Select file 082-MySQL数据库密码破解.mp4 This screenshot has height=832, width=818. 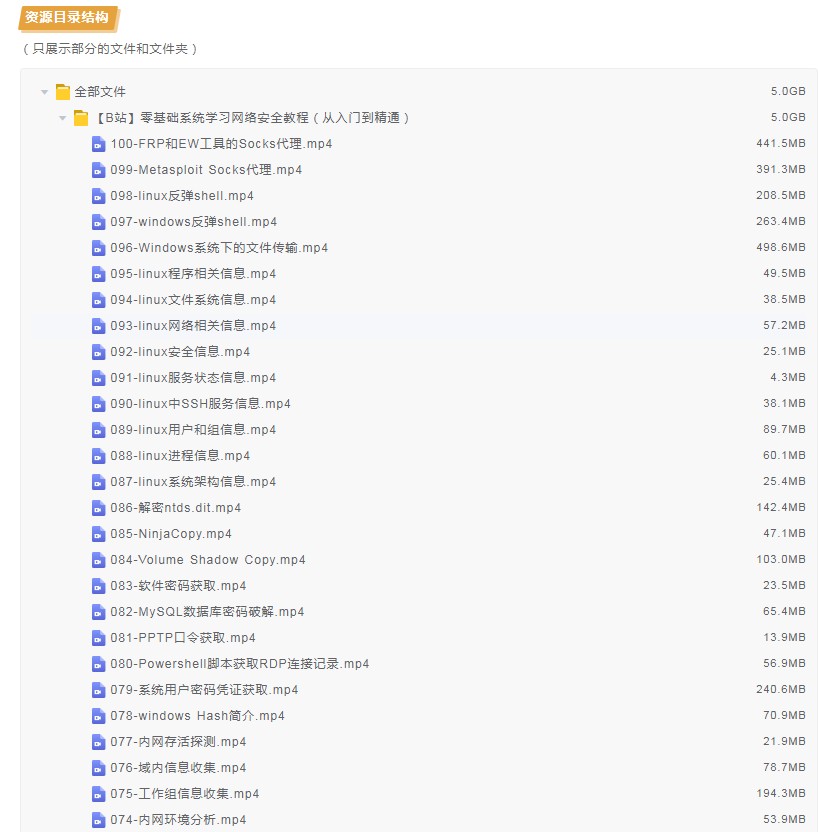point(207,612)
